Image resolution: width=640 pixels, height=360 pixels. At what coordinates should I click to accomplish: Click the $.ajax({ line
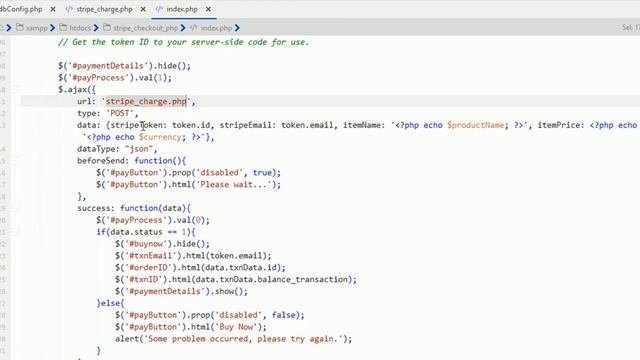(x=77, y=89)
